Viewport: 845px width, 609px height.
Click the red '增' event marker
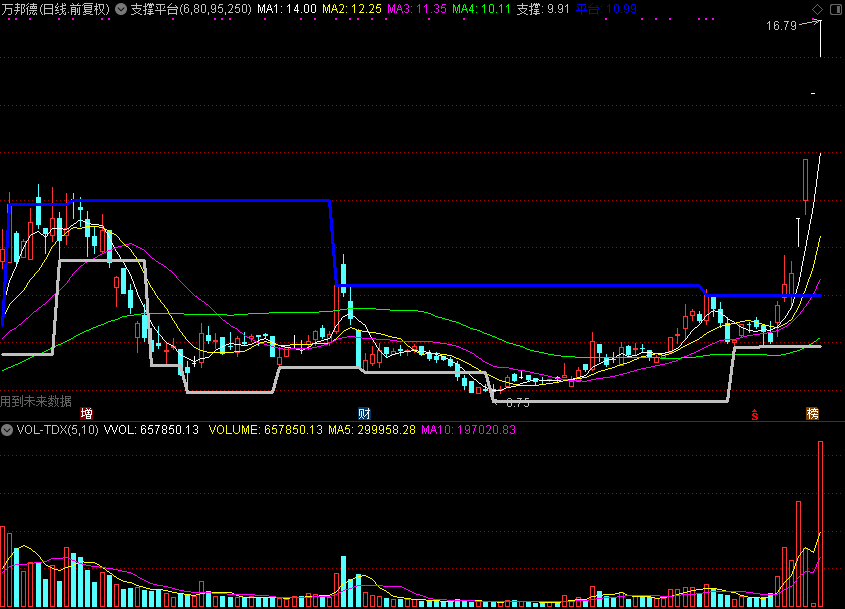(x=86, y=413)
